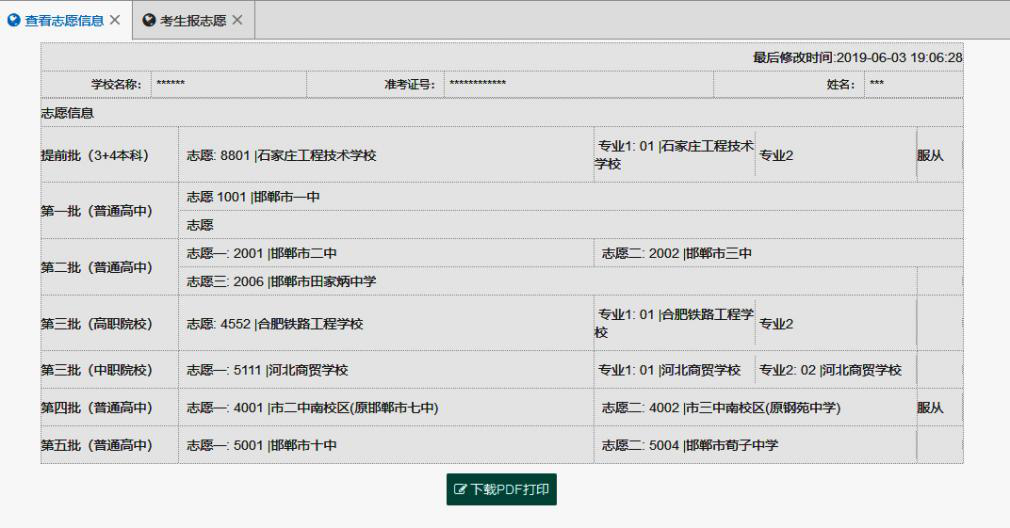Click the edit icon inside the 下载PDF打印 button
Viewport: 1010px width, 528px height.
(461, 490)
